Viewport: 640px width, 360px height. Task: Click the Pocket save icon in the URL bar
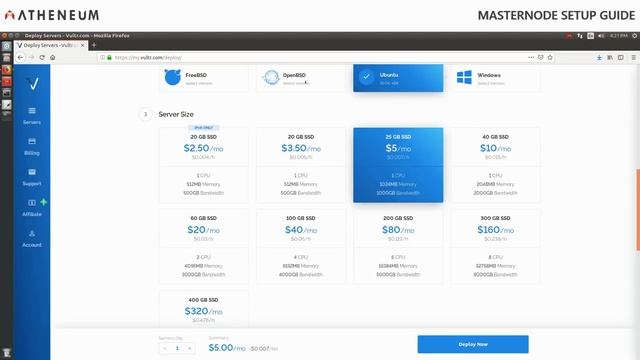click(540, 58)
